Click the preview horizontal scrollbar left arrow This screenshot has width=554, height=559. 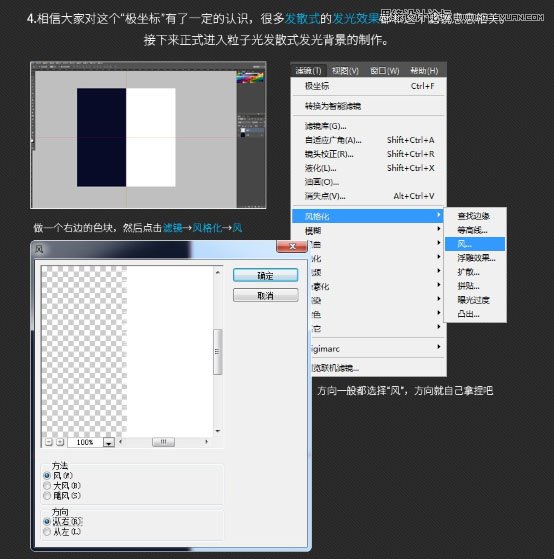[120, 442]
